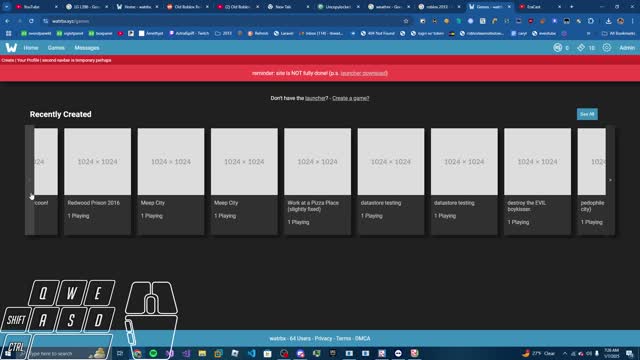The image size is (640, 360).
Task: Advance the game carousel with right arrow
Action: (610, 180)
